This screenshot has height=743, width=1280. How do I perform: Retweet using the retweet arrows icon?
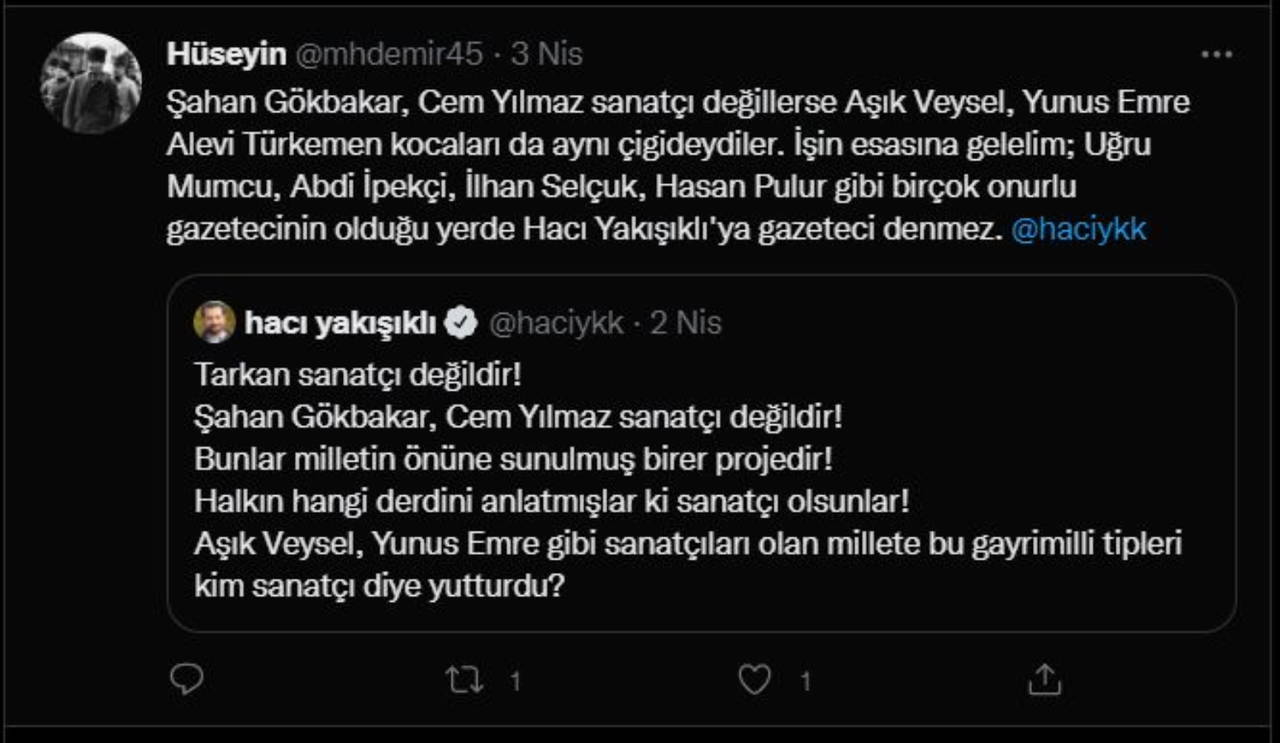click(x=464, y=681)
